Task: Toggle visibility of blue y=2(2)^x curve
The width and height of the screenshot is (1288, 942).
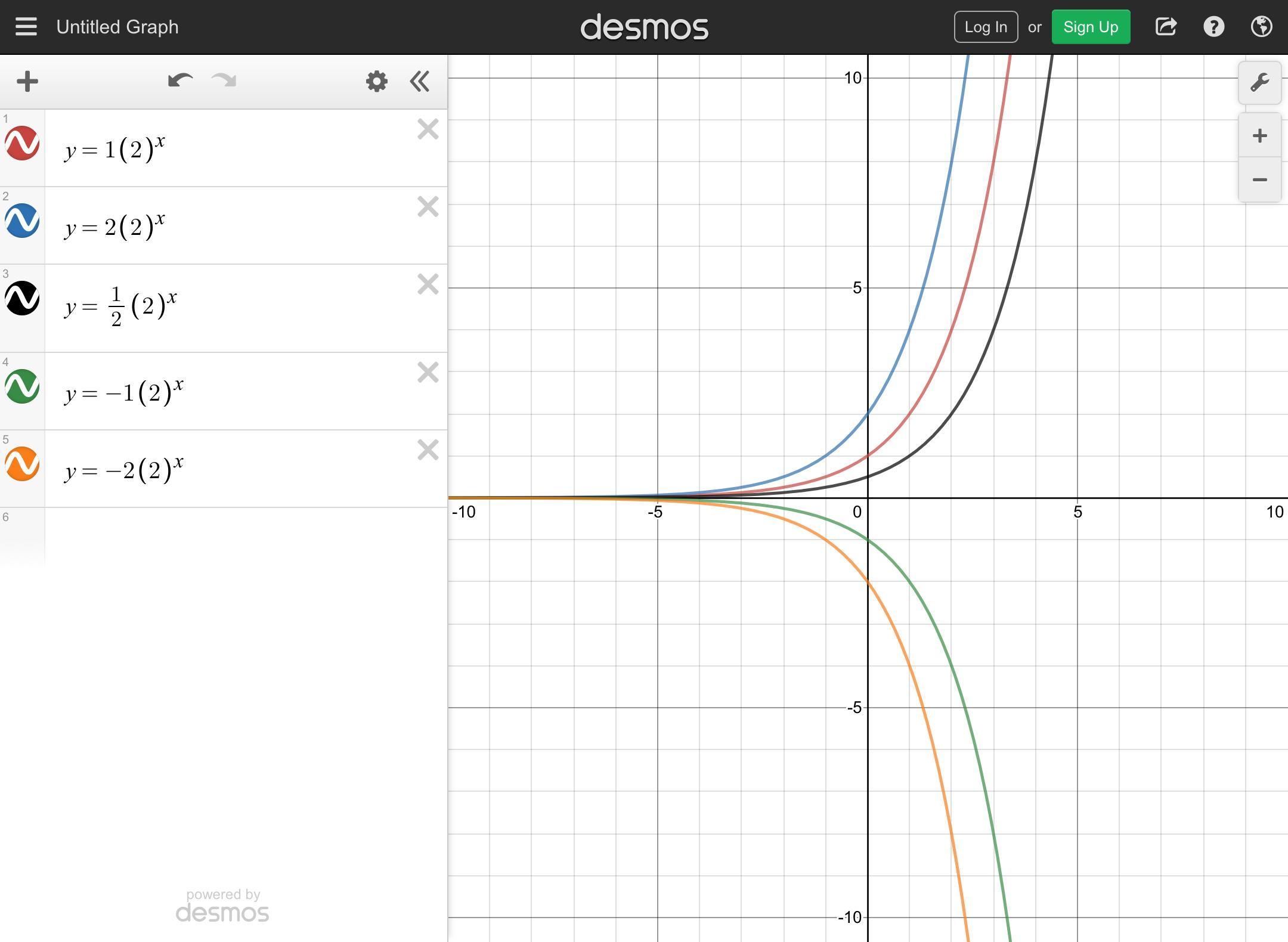Action: [x=23, y=221]
